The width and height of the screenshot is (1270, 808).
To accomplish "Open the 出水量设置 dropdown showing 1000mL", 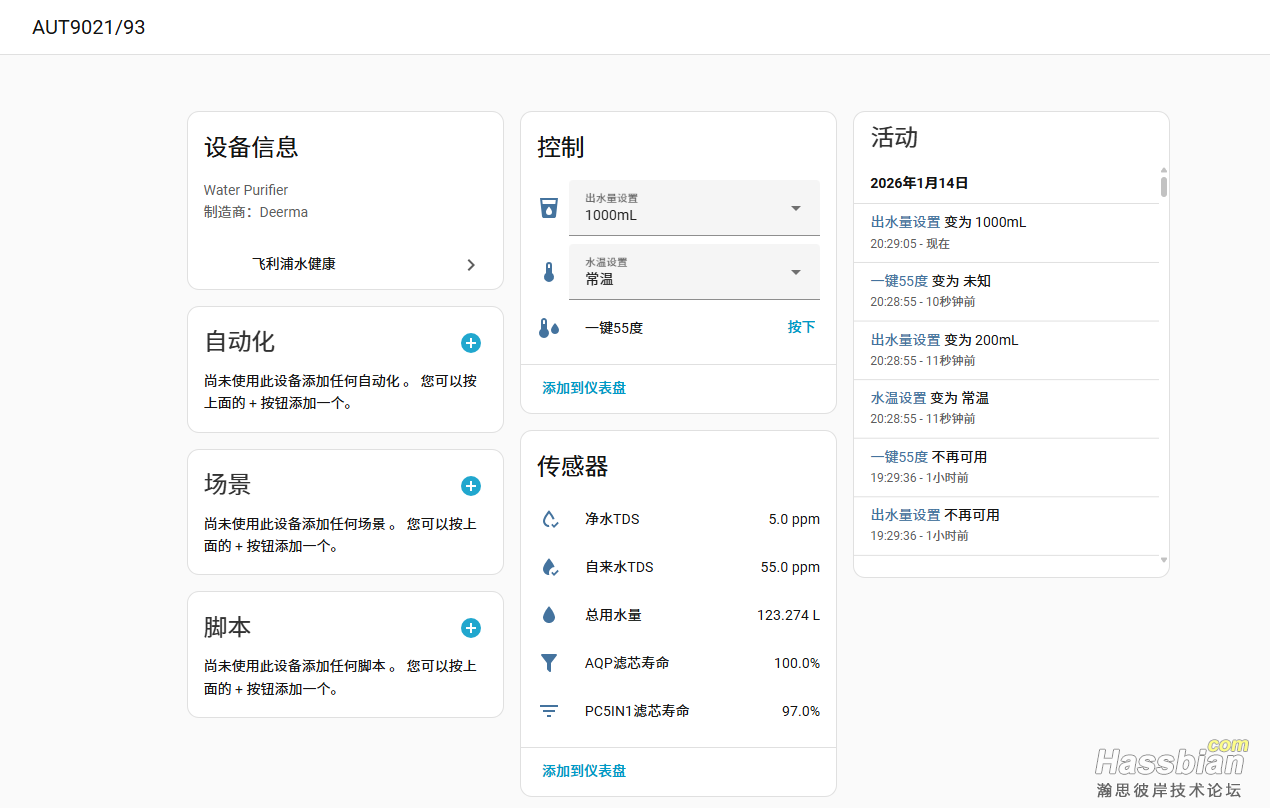I will tap(694, 208).
